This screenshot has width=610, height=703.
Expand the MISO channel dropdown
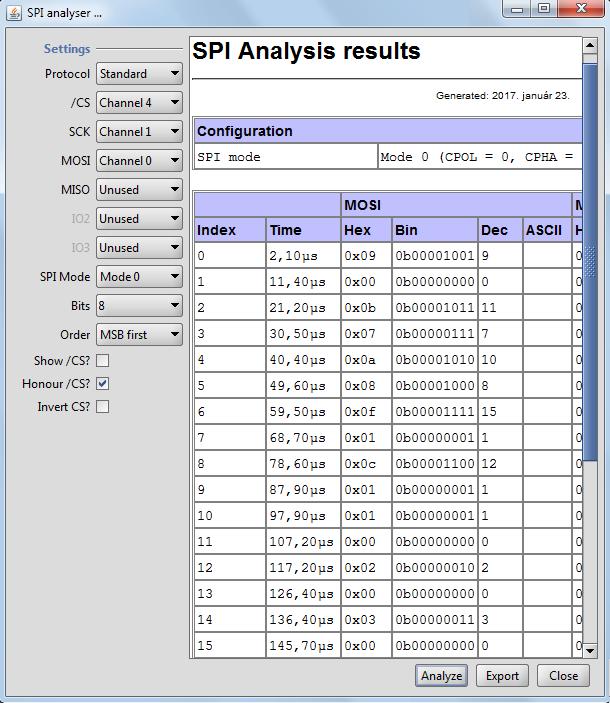point(139,190)
